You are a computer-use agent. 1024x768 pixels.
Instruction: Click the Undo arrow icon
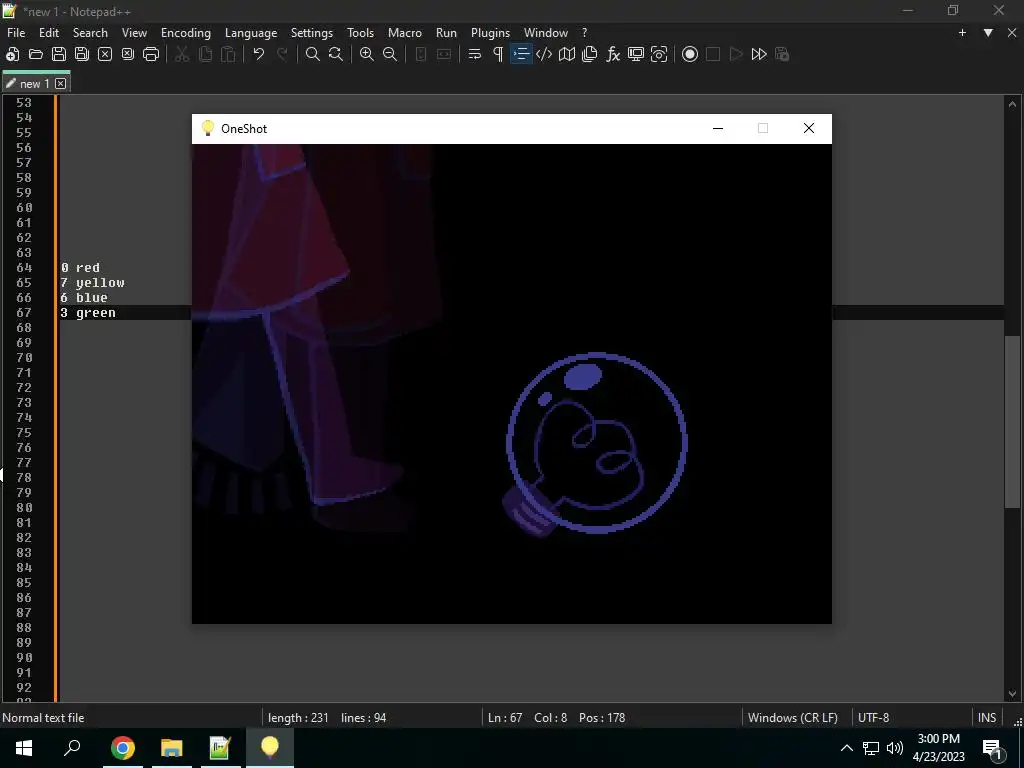pos(259,54)
